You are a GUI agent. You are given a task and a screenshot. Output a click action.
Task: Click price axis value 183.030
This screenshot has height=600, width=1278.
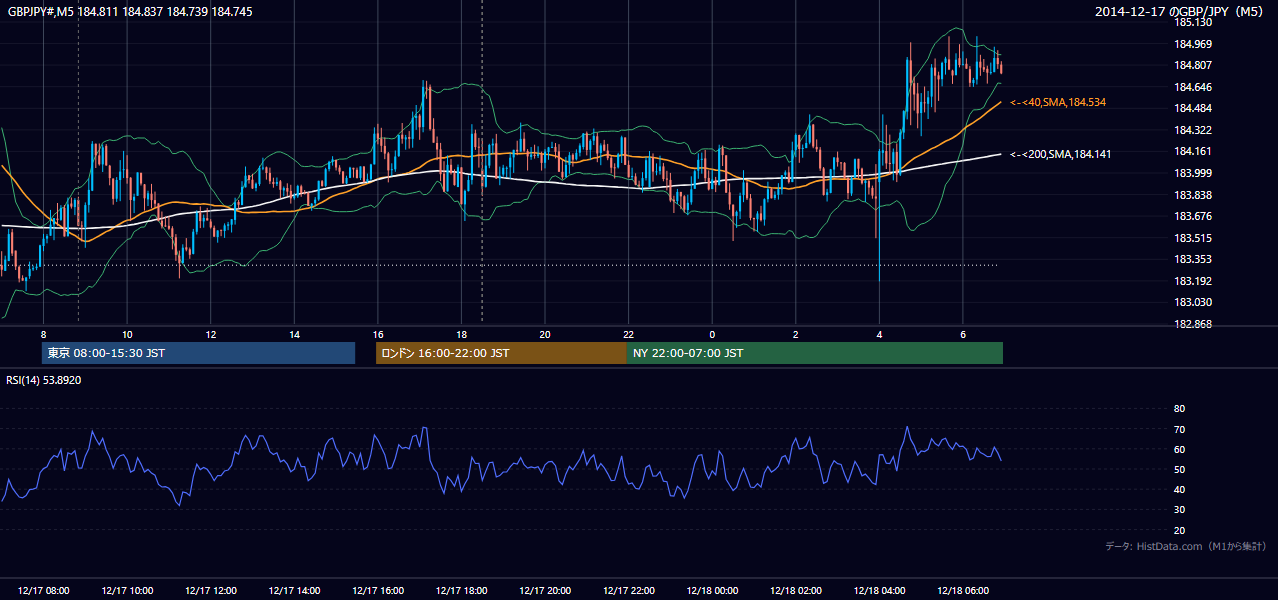(x=1192, y=302)
